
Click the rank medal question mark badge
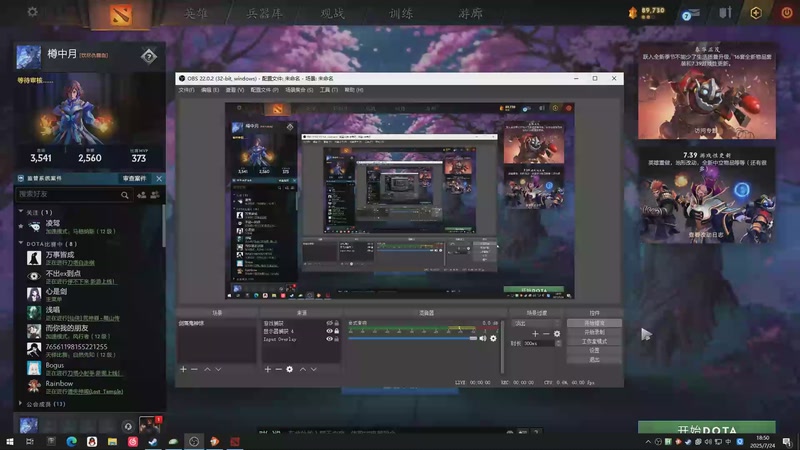tap(148, 57)
